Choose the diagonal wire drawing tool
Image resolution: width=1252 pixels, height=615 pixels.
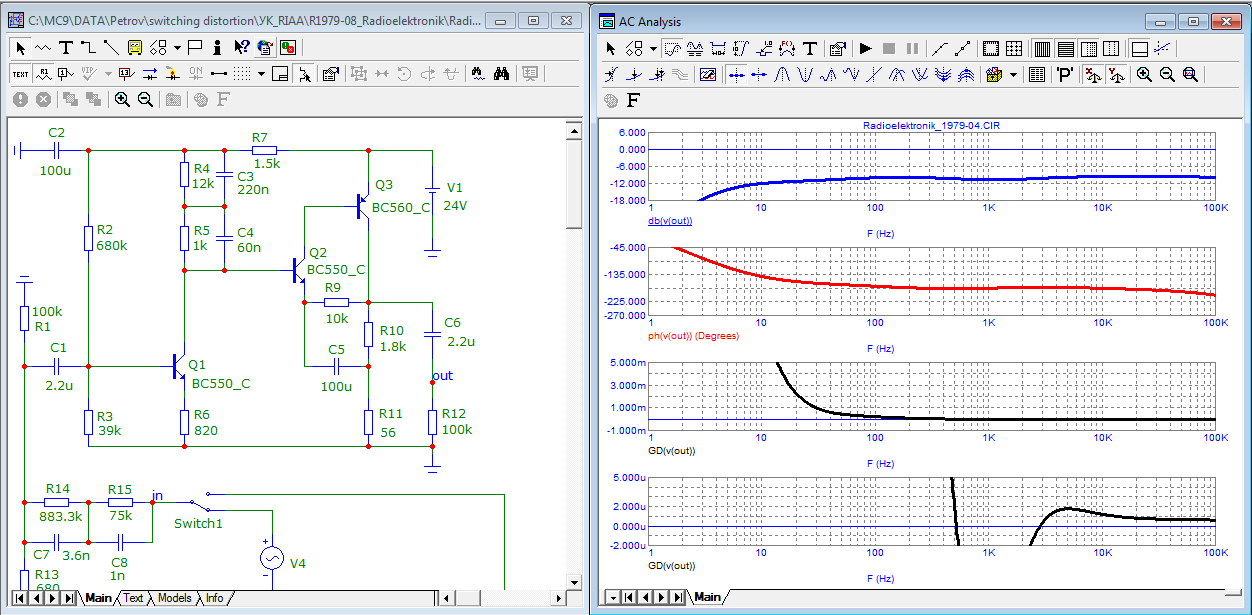coord(110,47)
